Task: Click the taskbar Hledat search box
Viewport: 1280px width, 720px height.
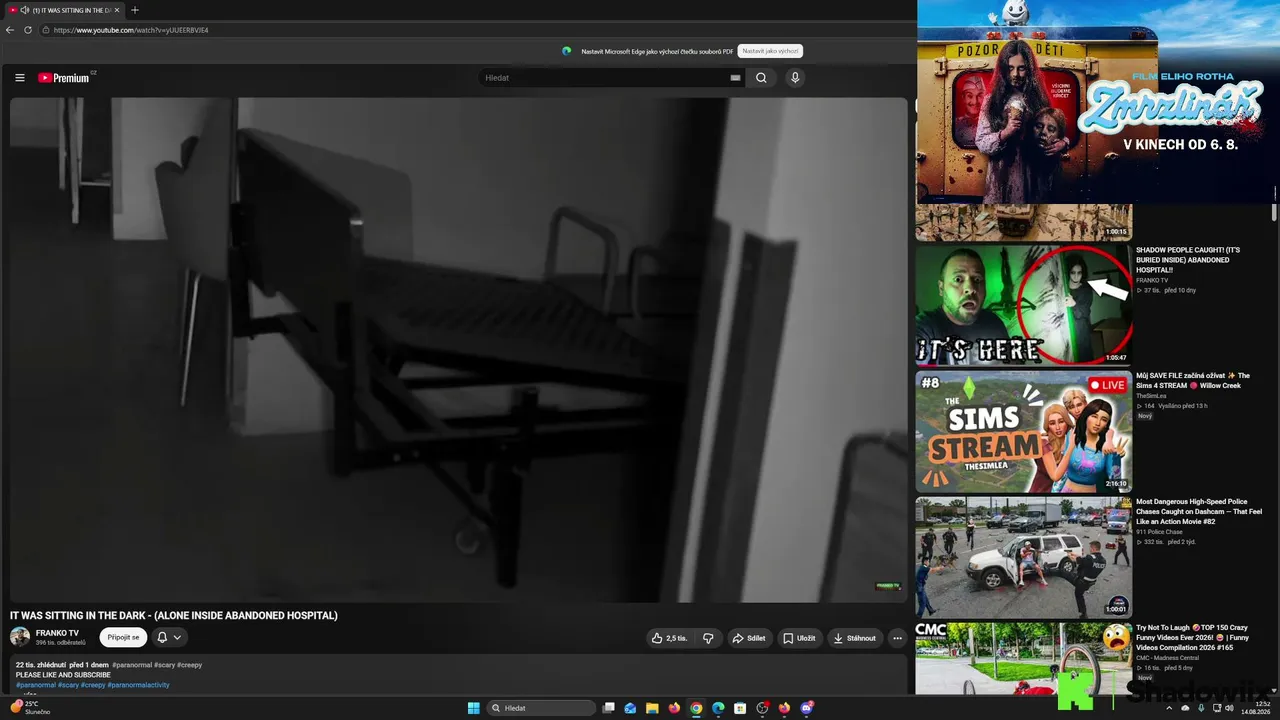Action: coord(541,708)
